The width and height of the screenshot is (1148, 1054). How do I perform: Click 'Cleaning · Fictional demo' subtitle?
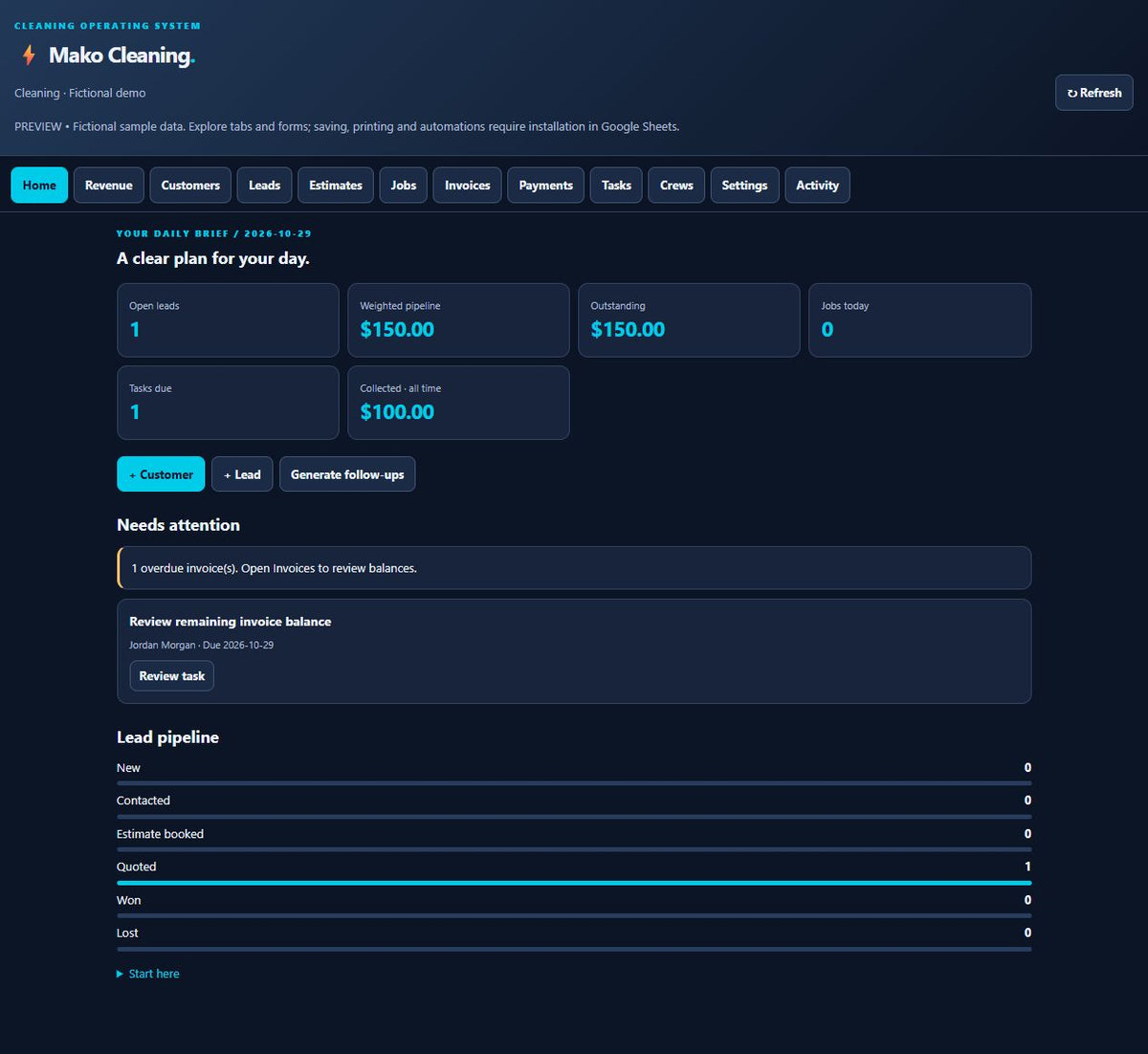[x=80, y=93]
